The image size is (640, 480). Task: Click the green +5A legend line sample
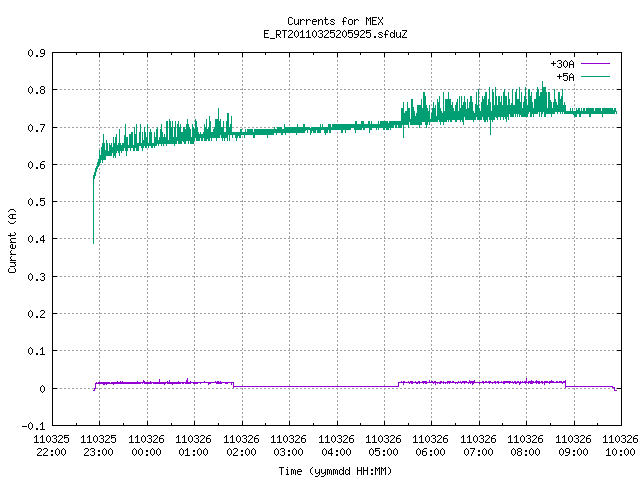pos(596,76)
